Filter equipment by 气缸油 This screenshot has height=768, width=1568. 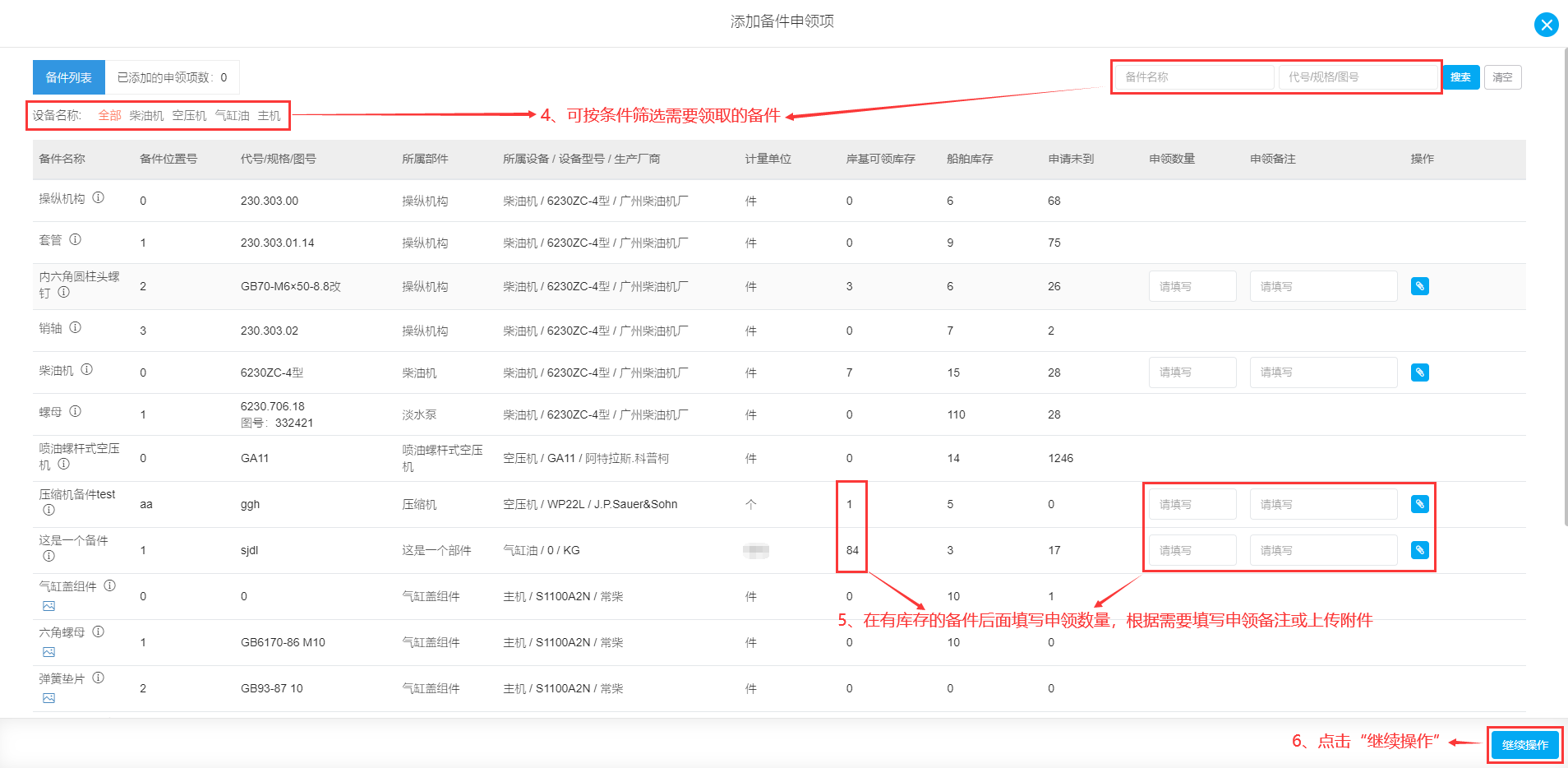232,115
